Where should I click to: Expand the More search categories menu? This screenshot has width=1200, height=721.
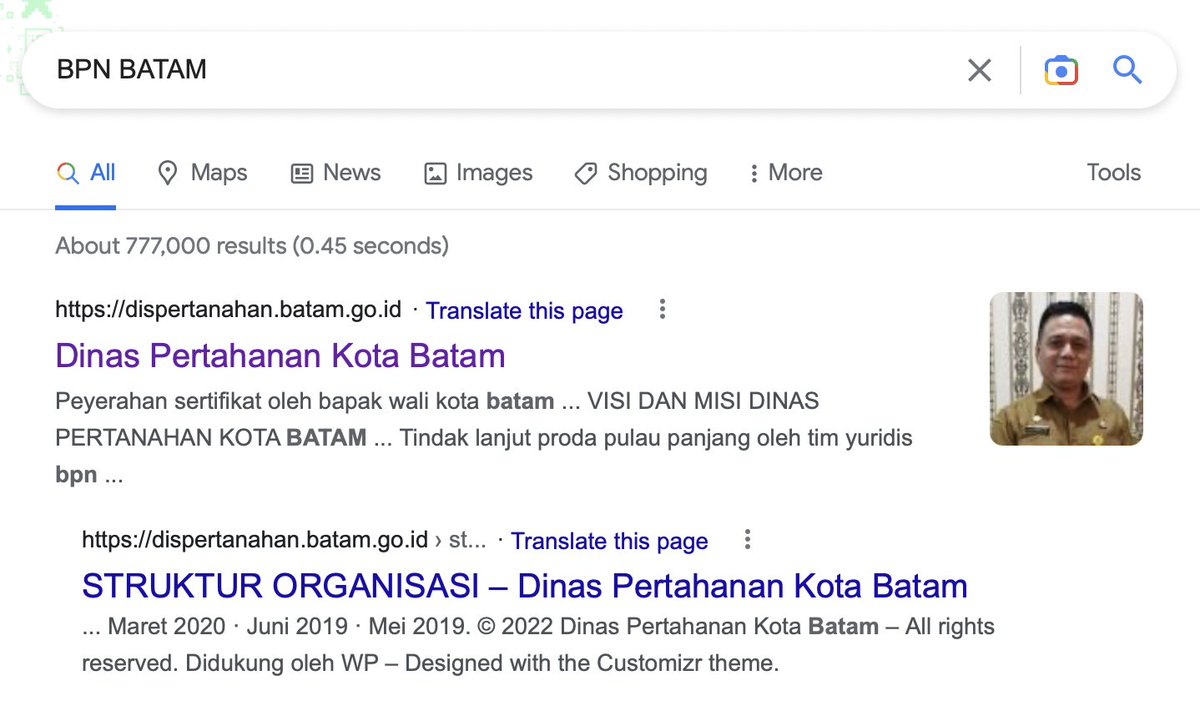(x=785, y=173)
